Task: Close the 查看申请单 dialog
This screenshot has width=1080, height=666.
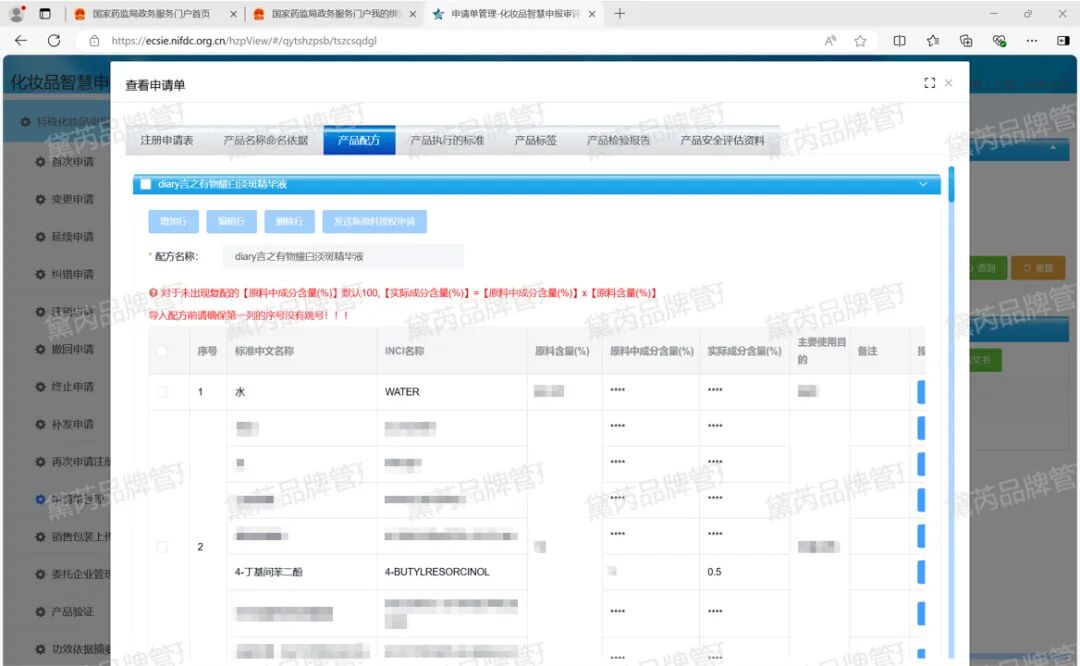Action: pyautogui.click(x=948, y=83)
